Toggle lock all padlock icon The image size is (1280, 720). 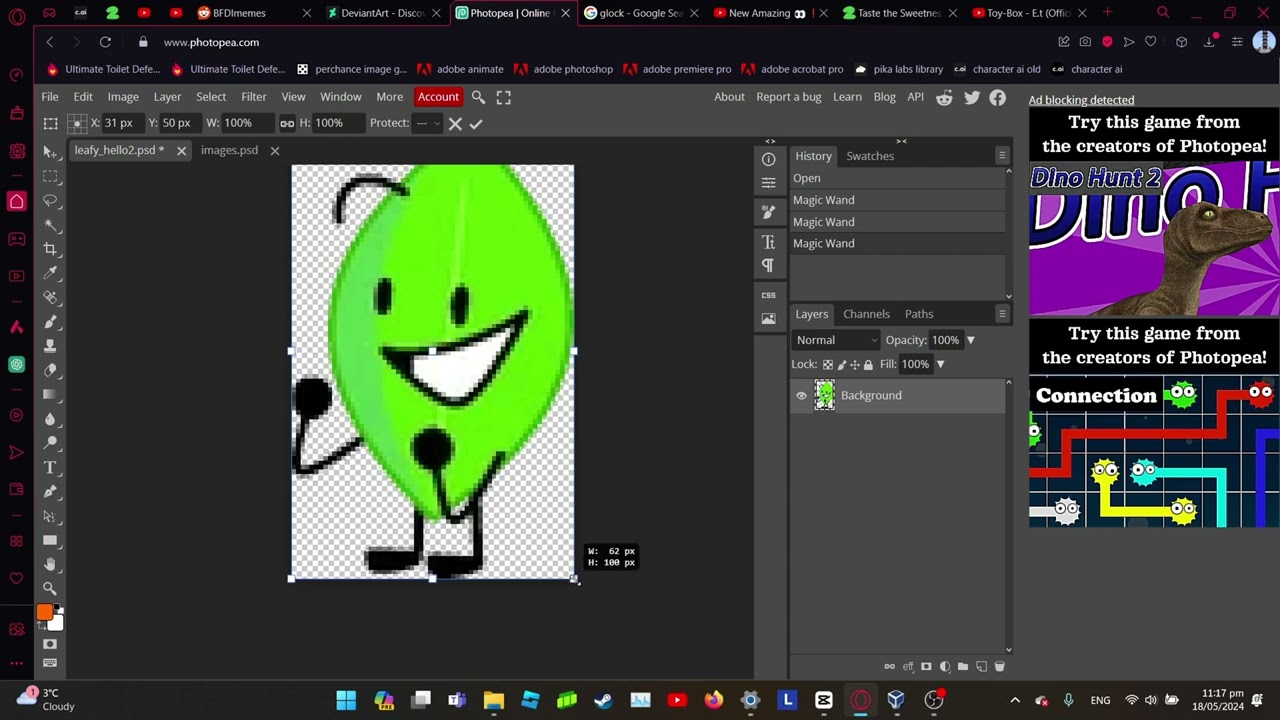click(x=868, y=365)
